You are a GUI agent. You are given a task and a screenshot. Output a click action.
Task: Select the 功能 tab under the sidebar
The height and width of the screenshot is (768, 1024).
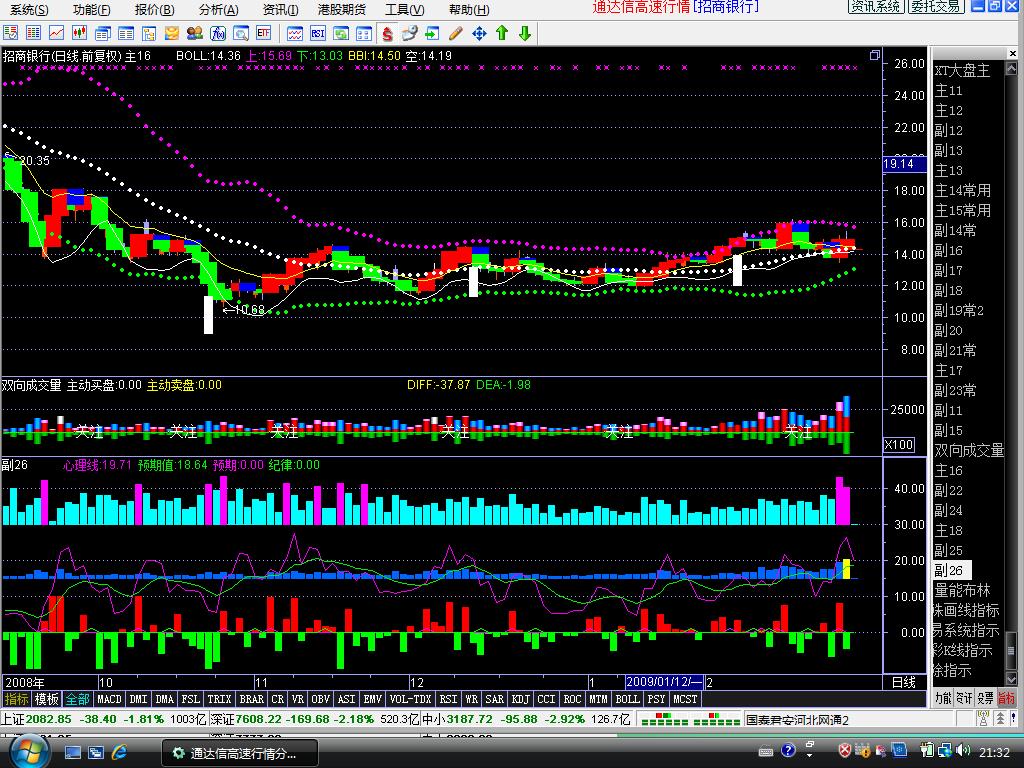[942, 698]
